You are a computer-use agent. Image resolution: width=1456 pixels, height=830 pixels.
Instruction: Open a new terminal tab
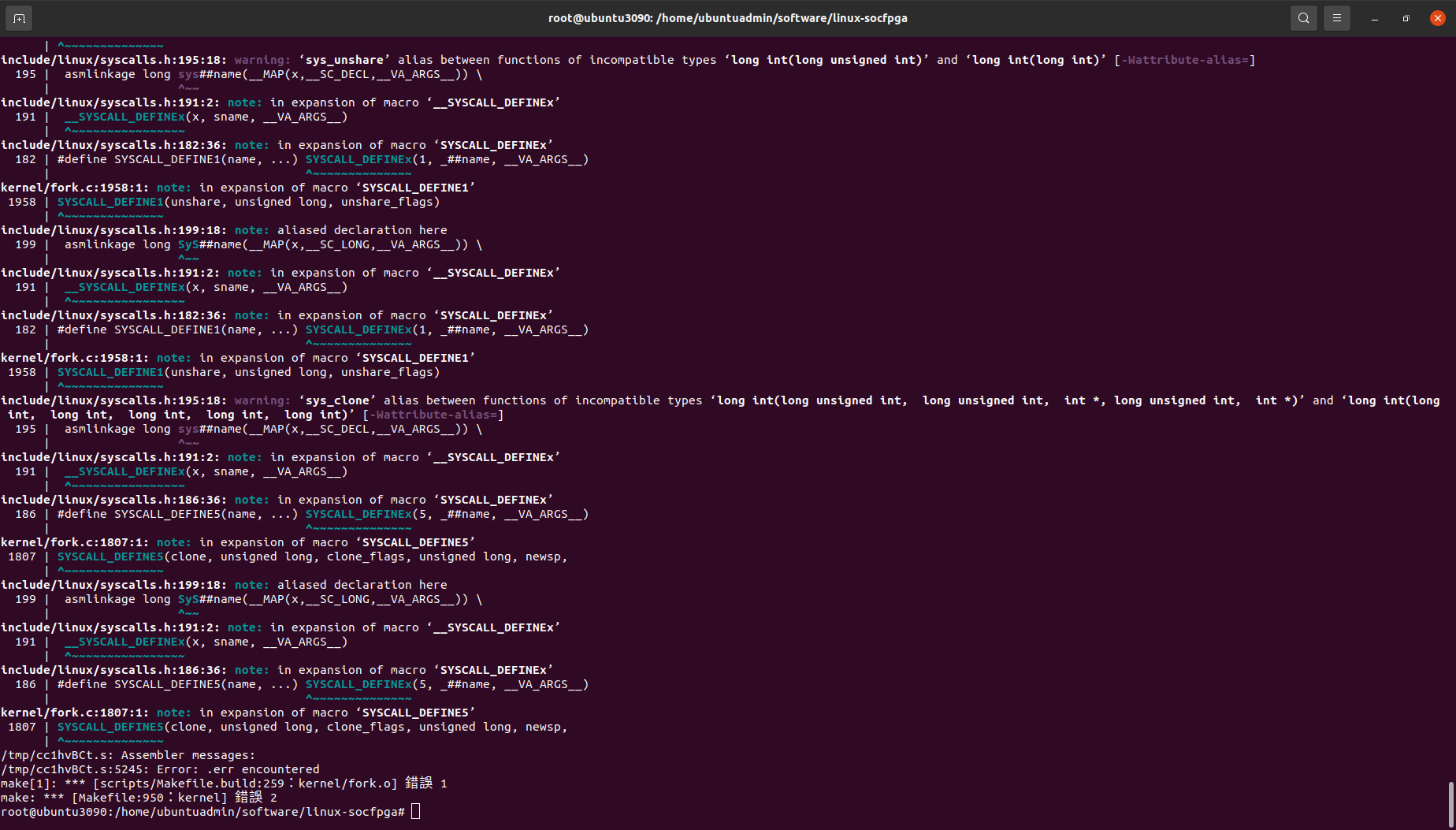(x=19, y=18)
